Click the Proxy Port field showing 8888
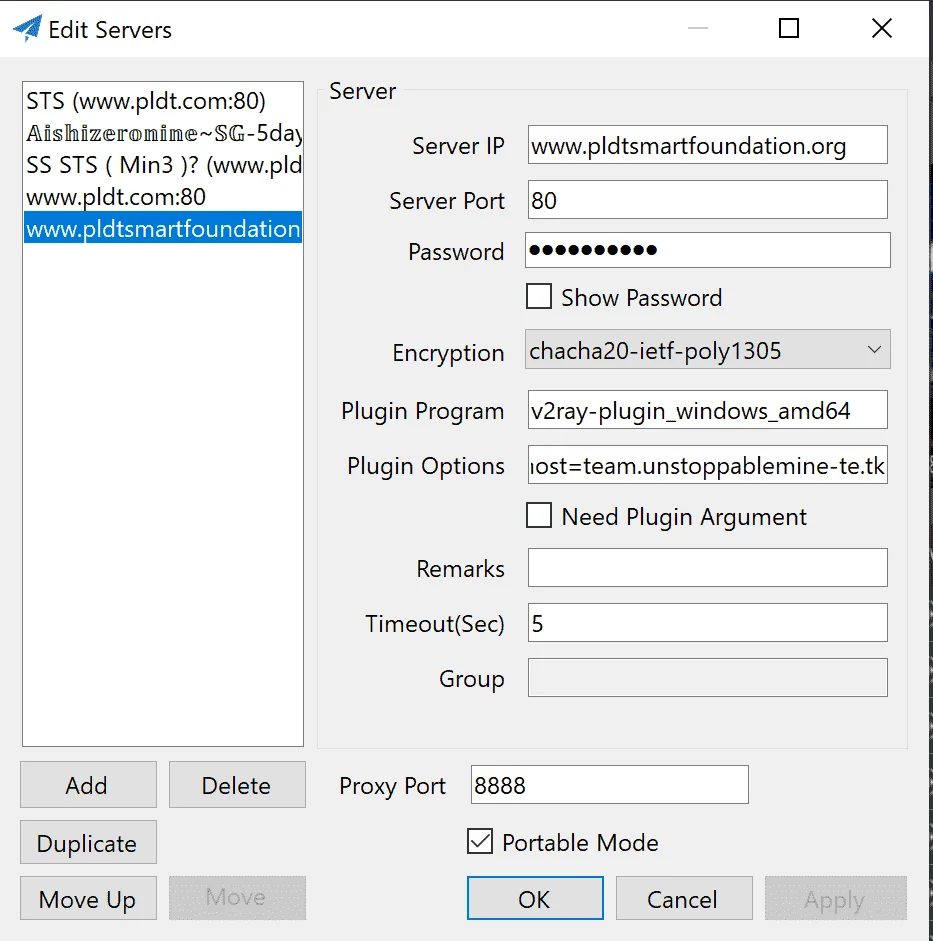The image size is (933, 941). pyautogui.click(x=610, y=784)
